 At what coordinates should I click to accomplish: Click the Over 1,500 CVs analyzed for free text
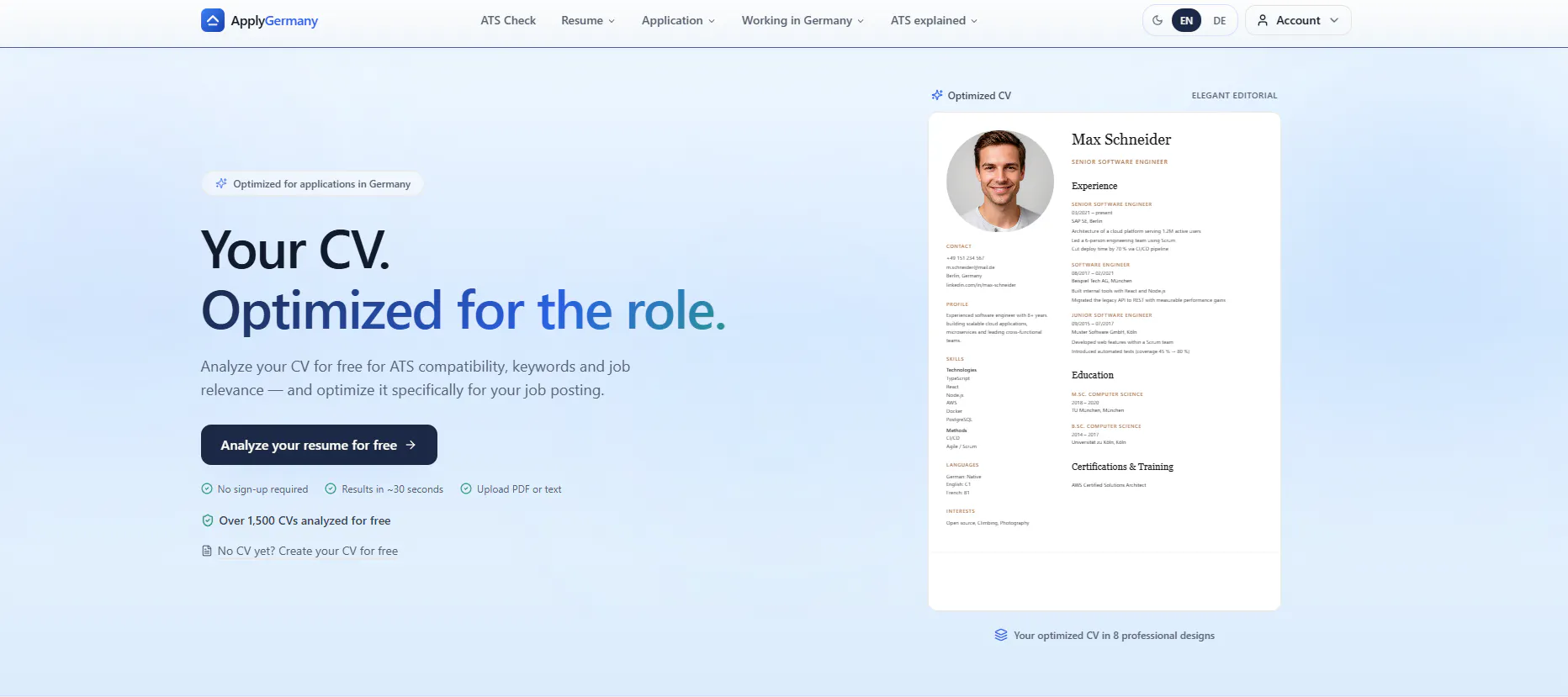coord(305,520)
